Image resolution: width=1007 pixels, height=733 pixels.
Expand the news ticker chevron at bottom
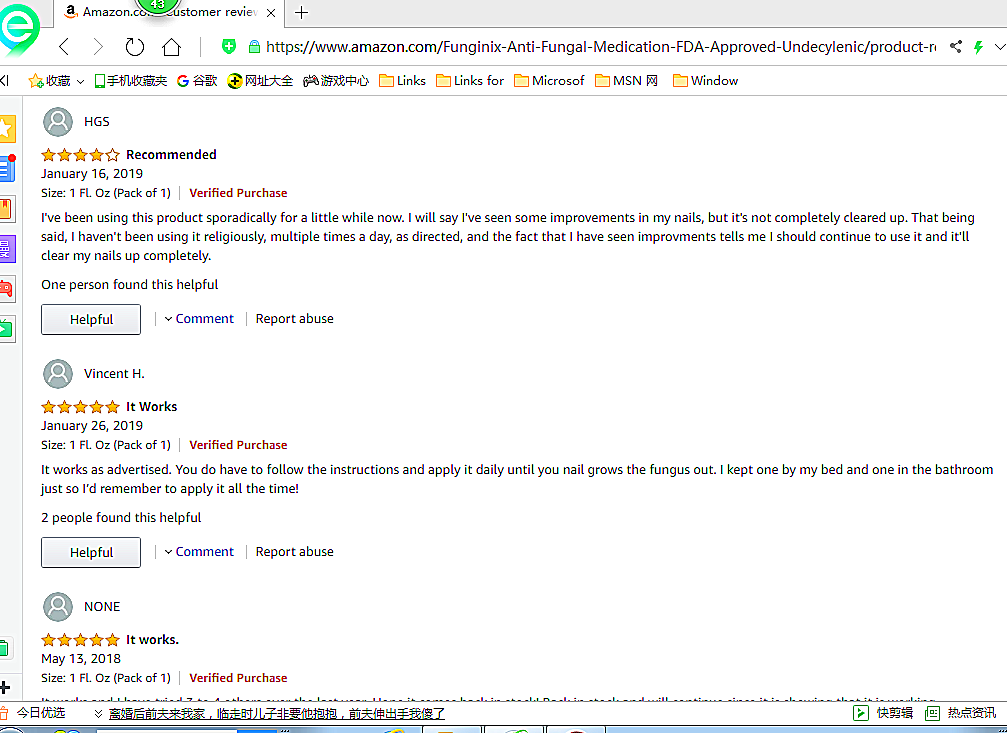[98, 713]
